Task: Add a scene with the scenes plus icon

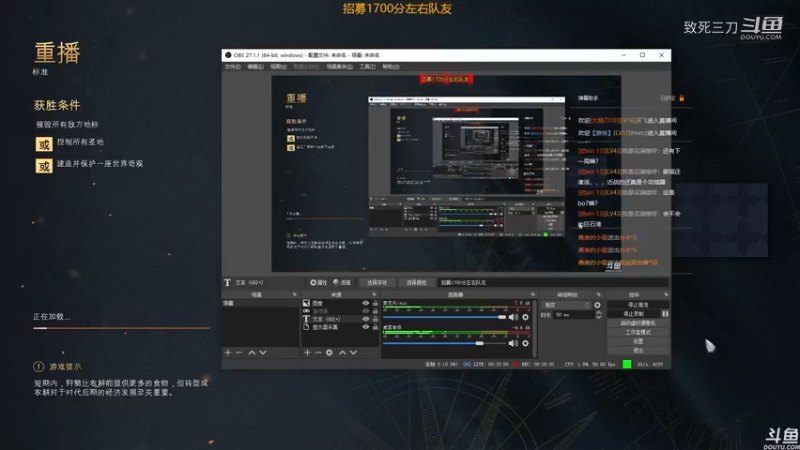Action: (228, 353)
